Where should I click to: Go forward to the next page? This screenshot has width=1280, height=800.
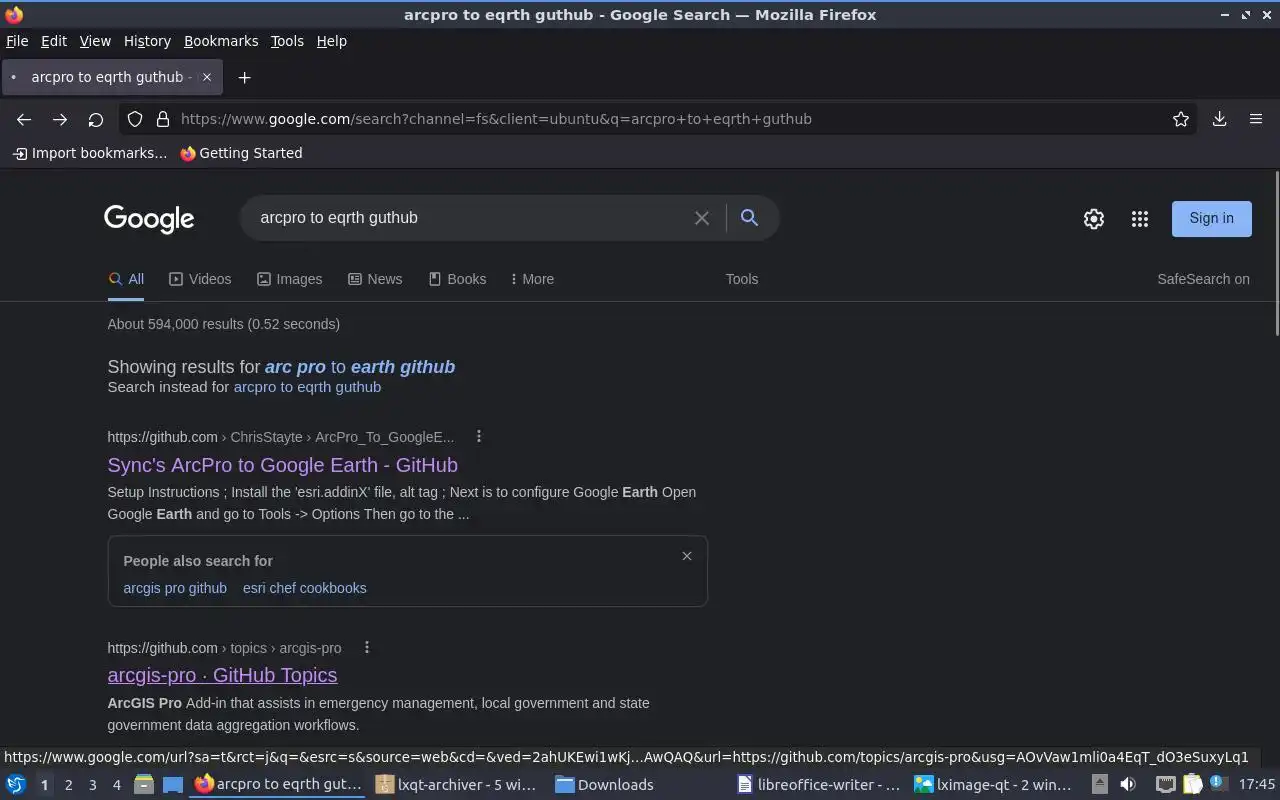tap(60, 119)
